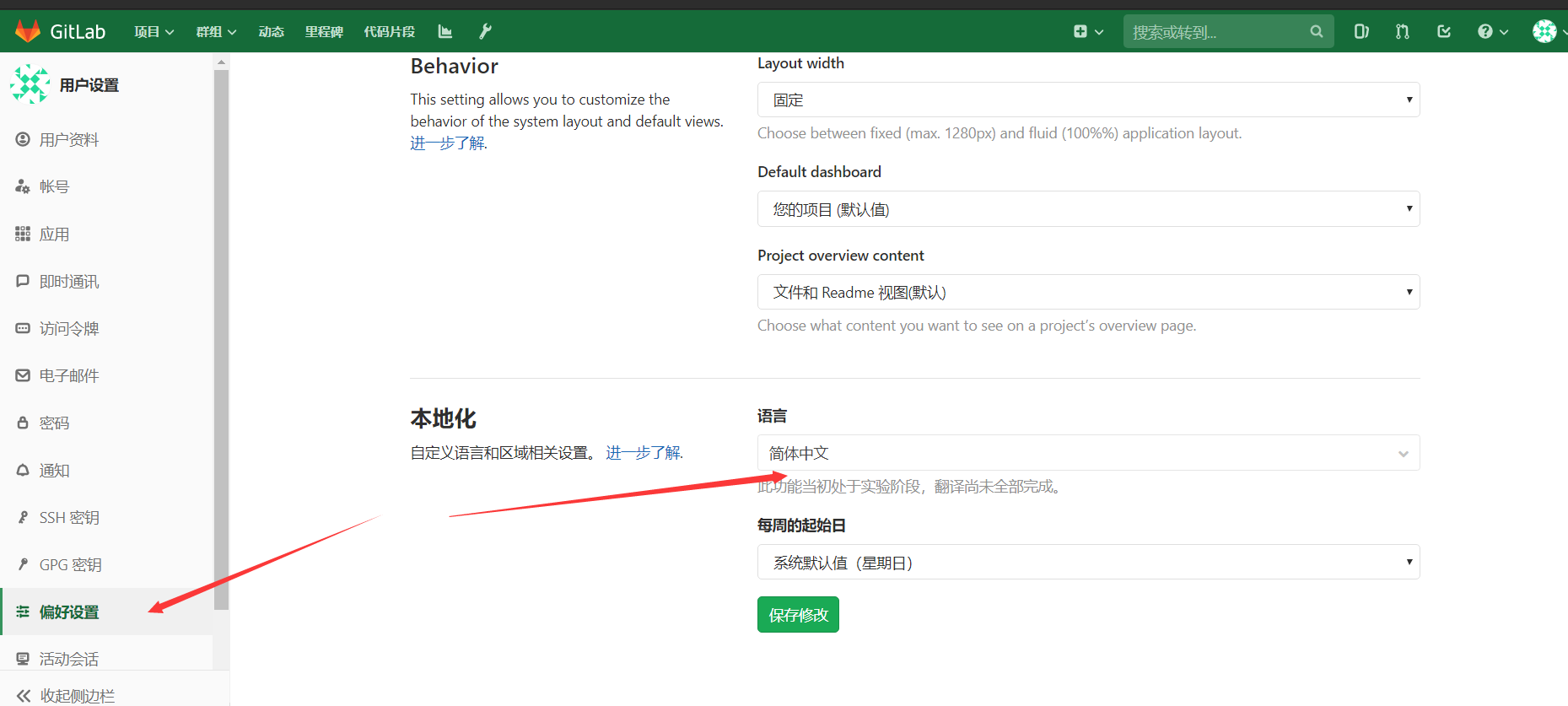
Task: Open the Project overview content dropdown
Action: click(1088, 292)
